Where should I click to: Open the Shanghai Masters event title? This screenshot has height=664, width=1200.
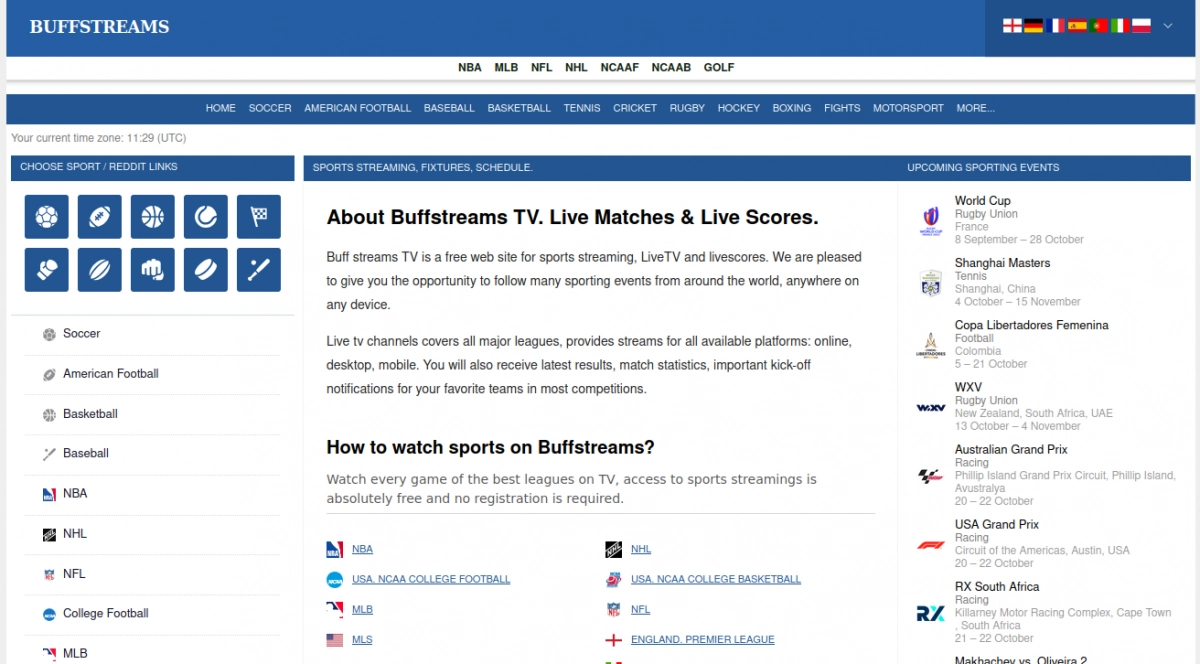point(1002,263)
